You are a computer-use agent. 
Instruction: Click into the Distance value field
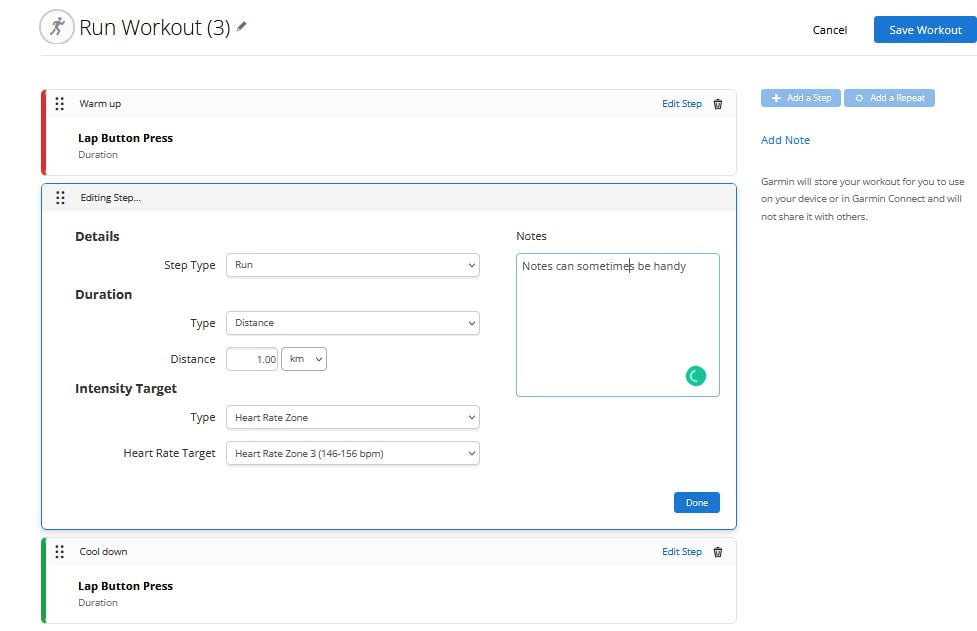pyautogui.click(x=253, y=359)
